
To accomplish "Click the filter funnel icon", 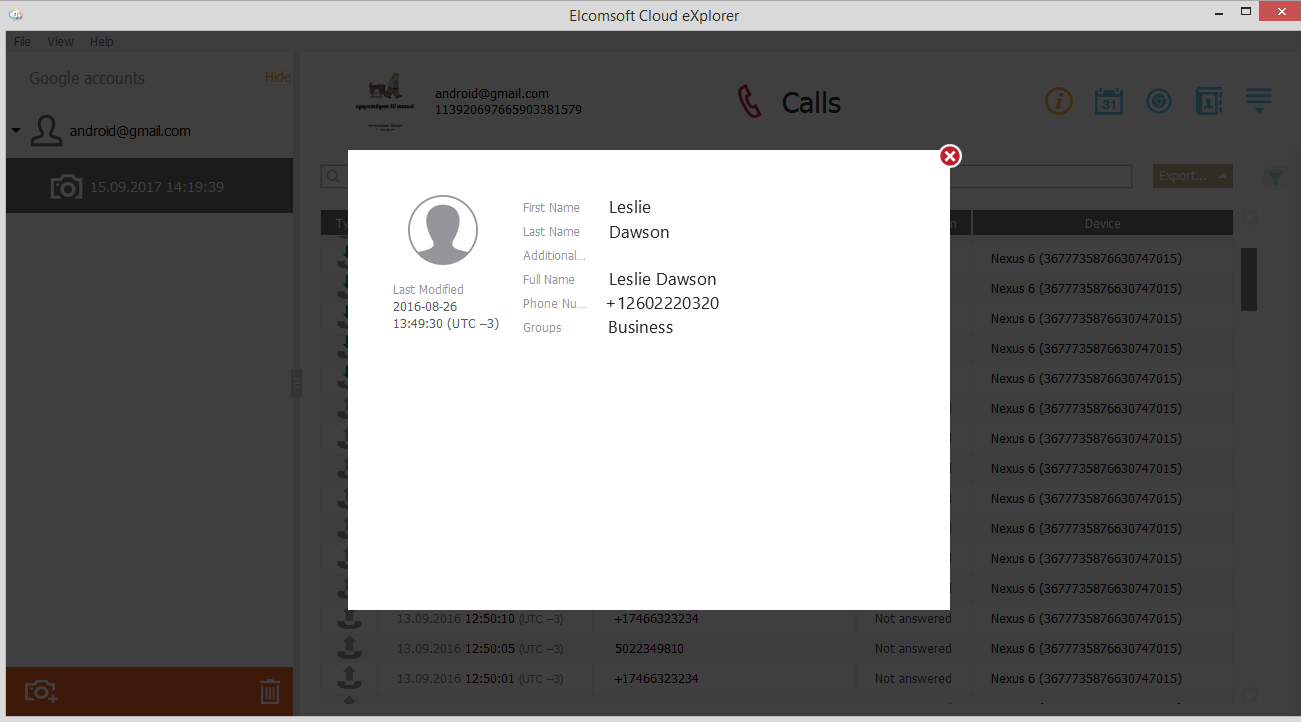I will [1274, 177].
